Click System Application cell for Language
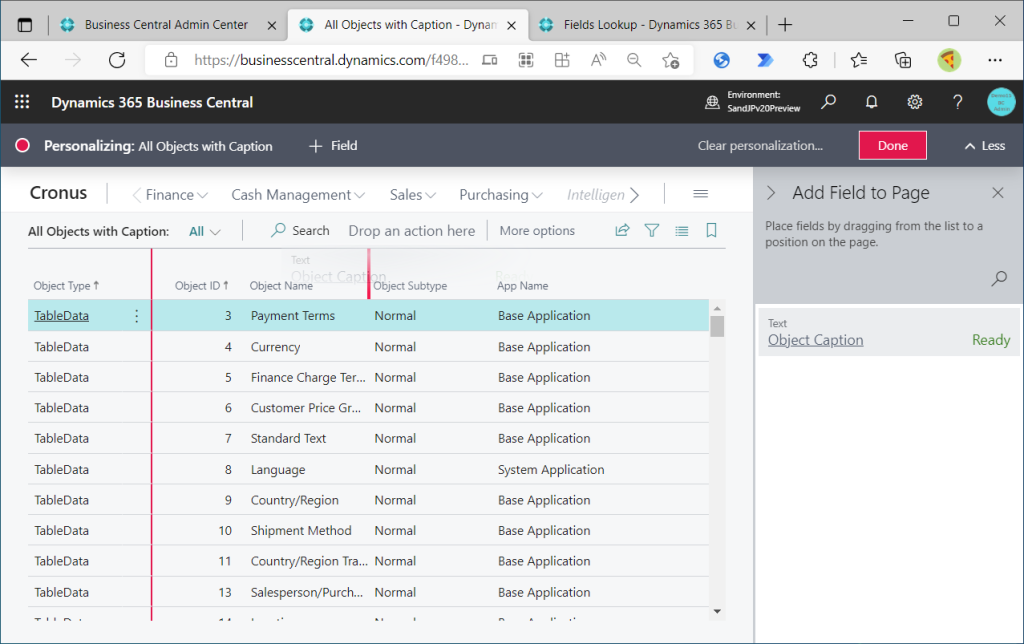 pyautogui.click(x=551, y=470)
